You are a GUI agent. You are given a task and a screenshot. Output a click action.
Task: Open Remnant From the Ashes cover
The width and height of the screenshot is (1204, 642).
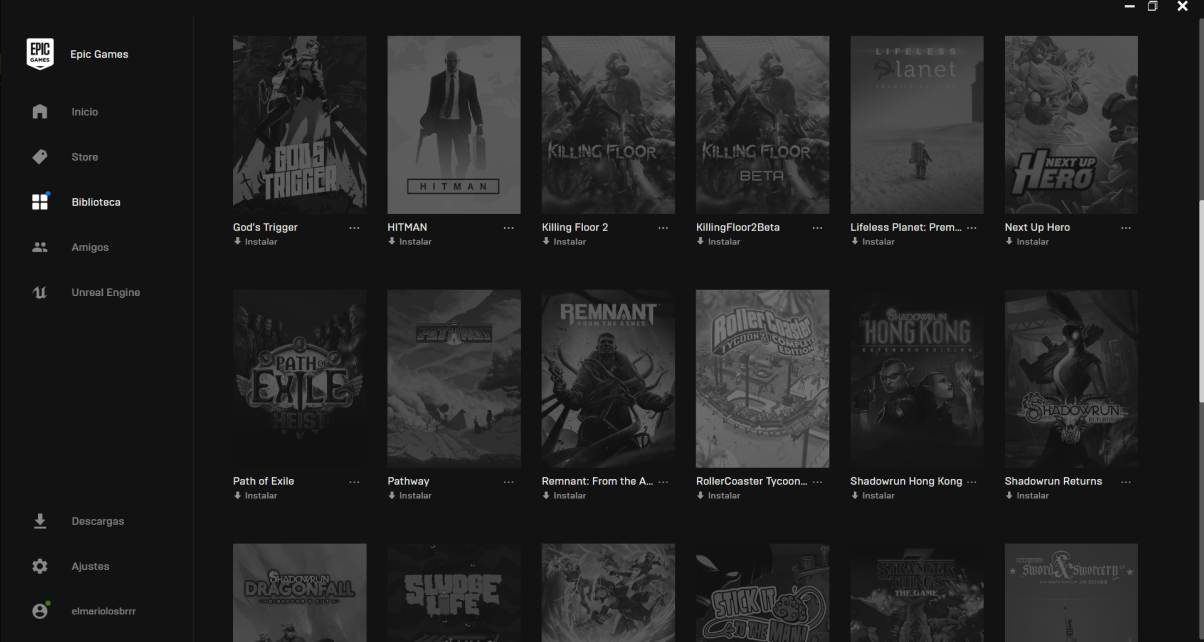(608, 379)
